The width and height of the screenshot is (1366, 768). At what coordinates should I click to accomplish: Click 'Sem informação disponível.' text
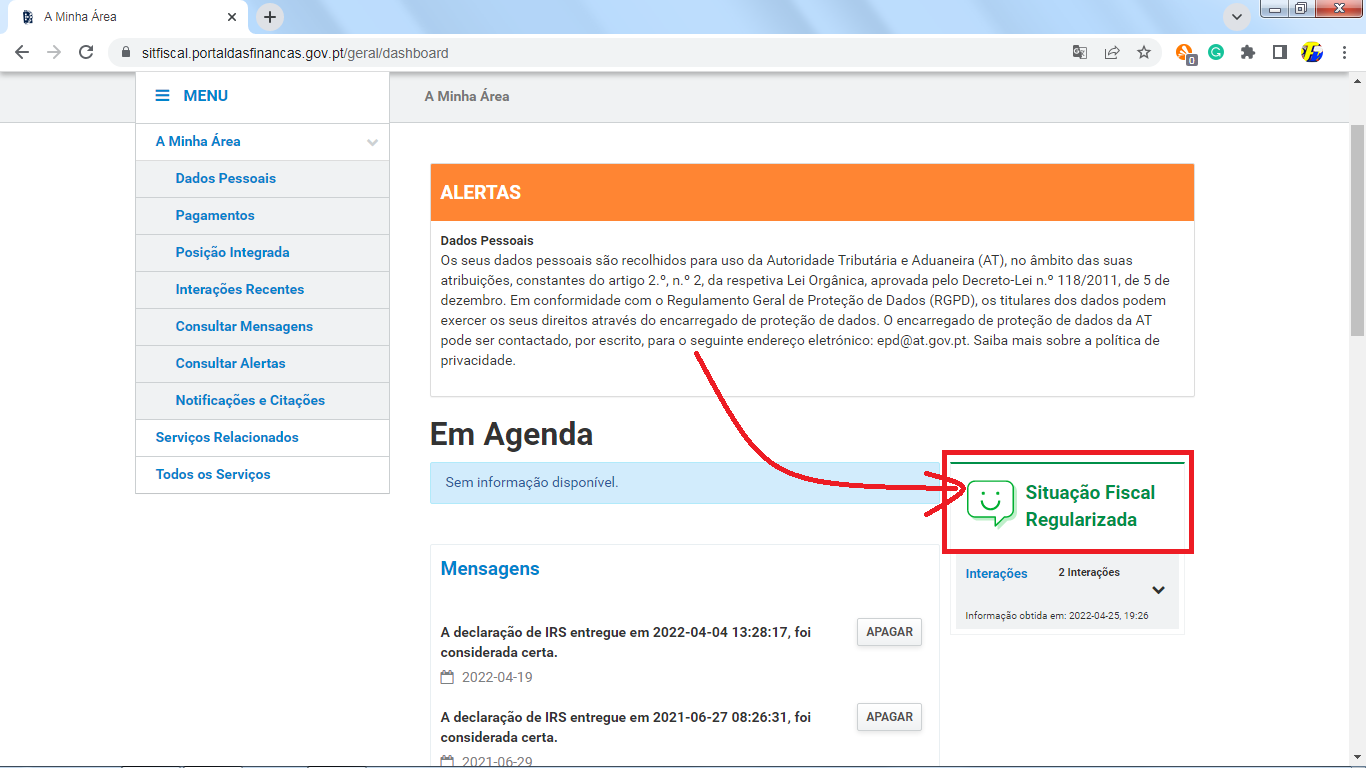pos(532,483)
